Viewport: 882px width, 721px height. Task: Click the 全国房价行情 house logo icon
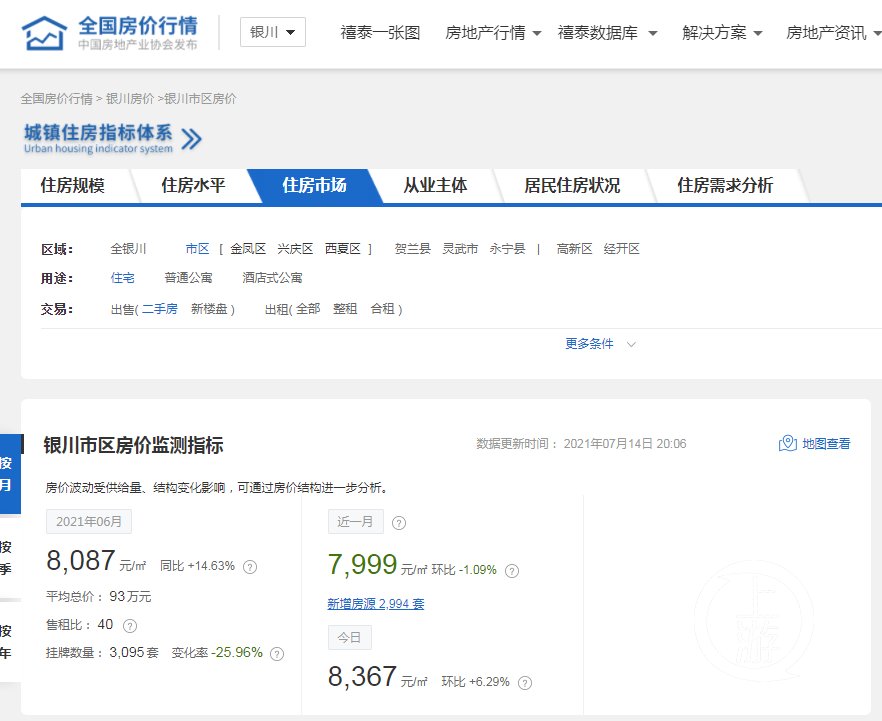[44, 33]
